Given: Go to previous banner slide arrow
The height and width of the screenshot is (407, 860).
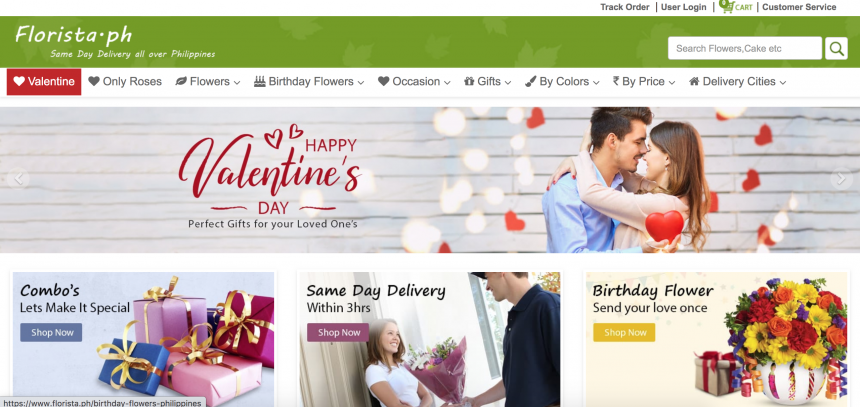Looking at the screenshot, I should coord(18,178).
